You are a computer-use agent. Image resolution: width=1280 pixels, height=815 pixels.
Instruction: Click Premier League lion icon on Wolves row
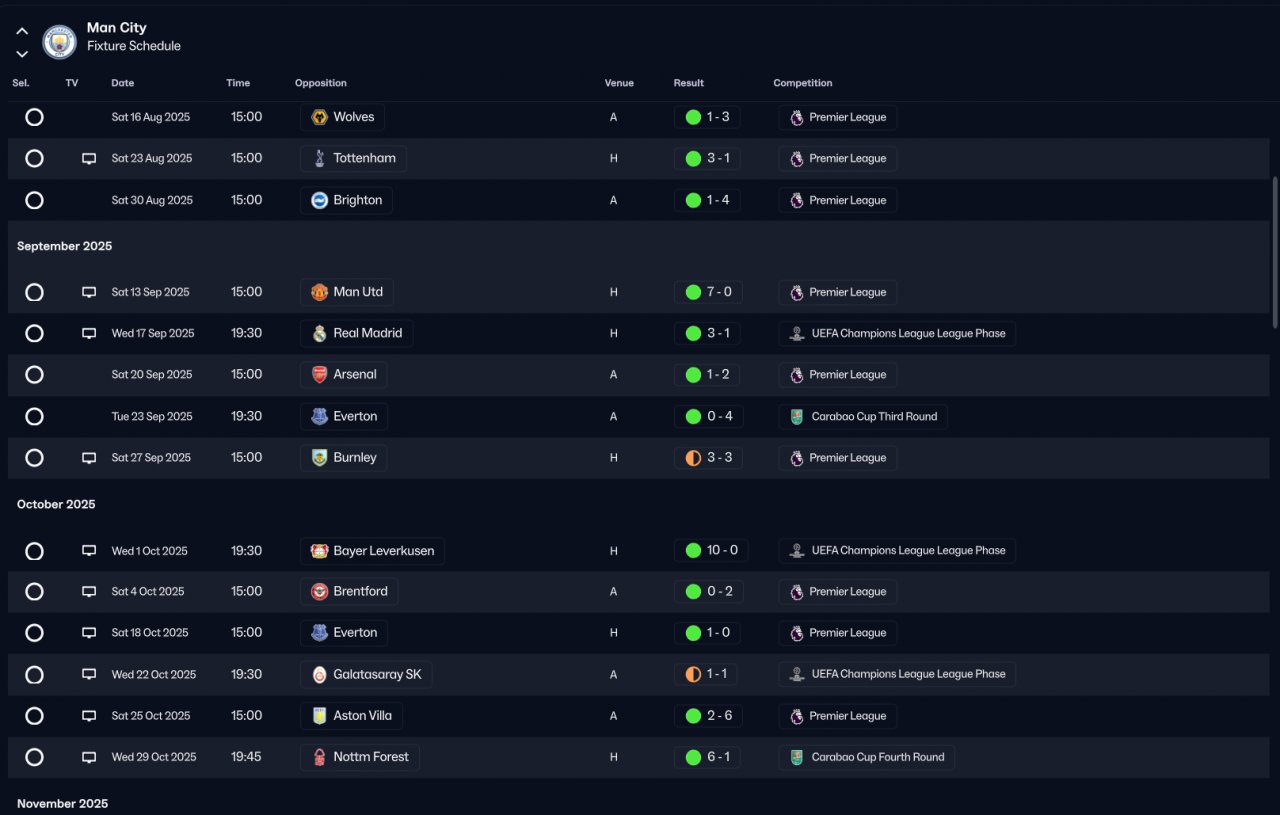(x=797, y=117)
